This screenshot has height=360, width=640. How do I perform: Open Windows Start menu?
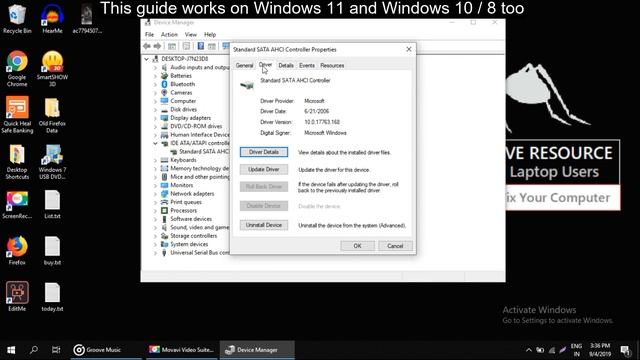pos(11,350)
